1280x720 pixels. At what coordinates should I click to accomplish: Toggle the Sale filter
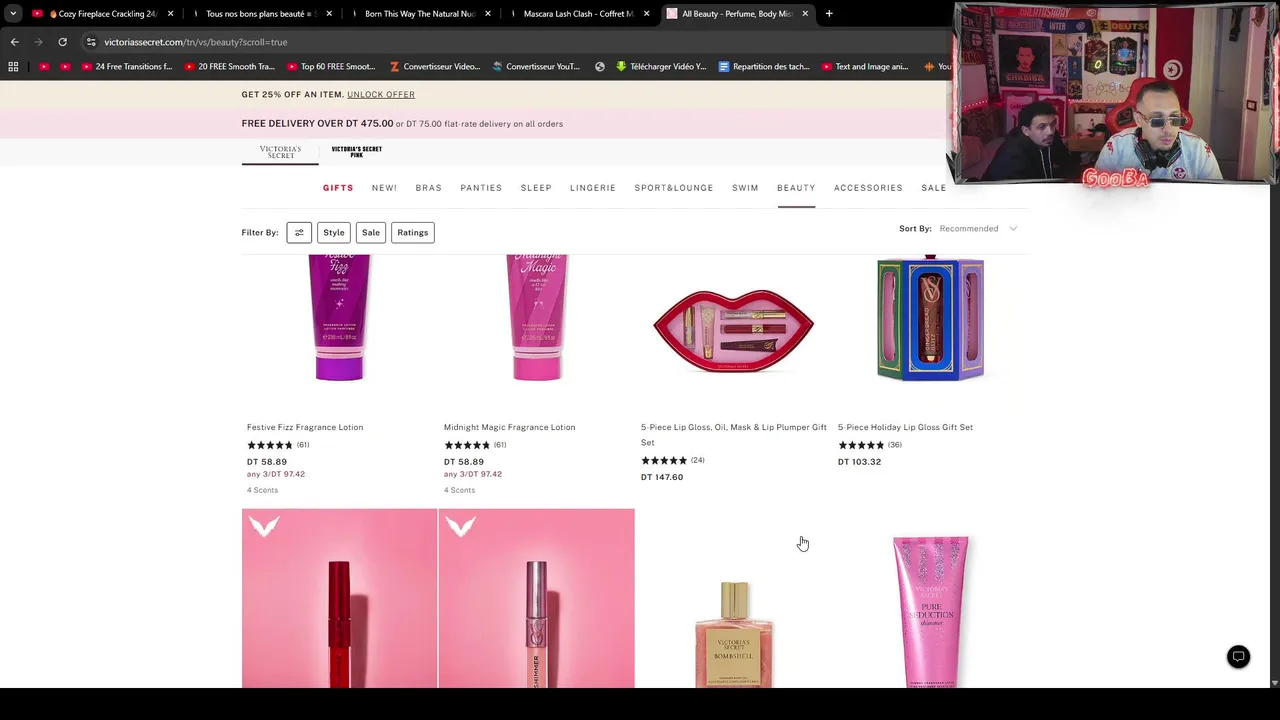coord(371,233)
